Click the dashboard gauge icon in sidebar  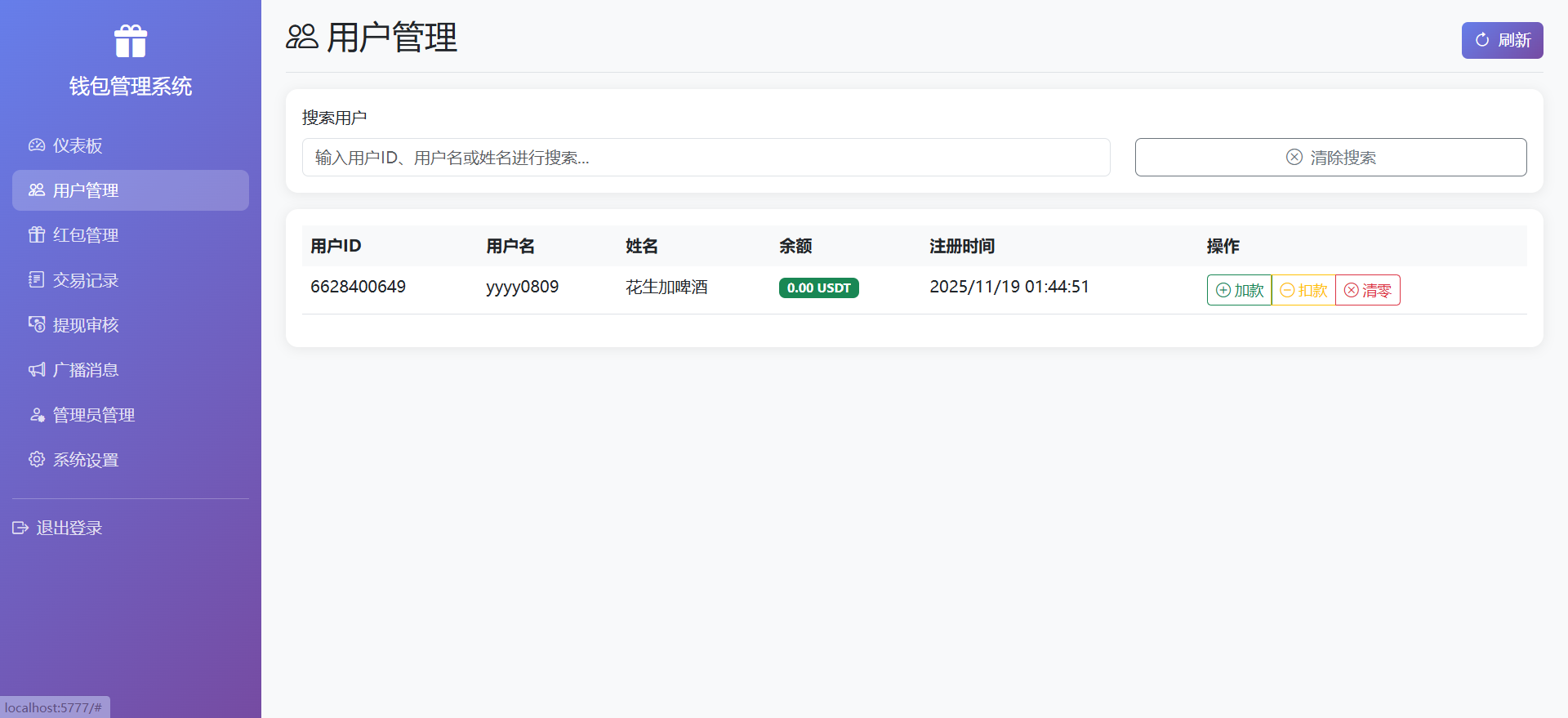[37, 145]
